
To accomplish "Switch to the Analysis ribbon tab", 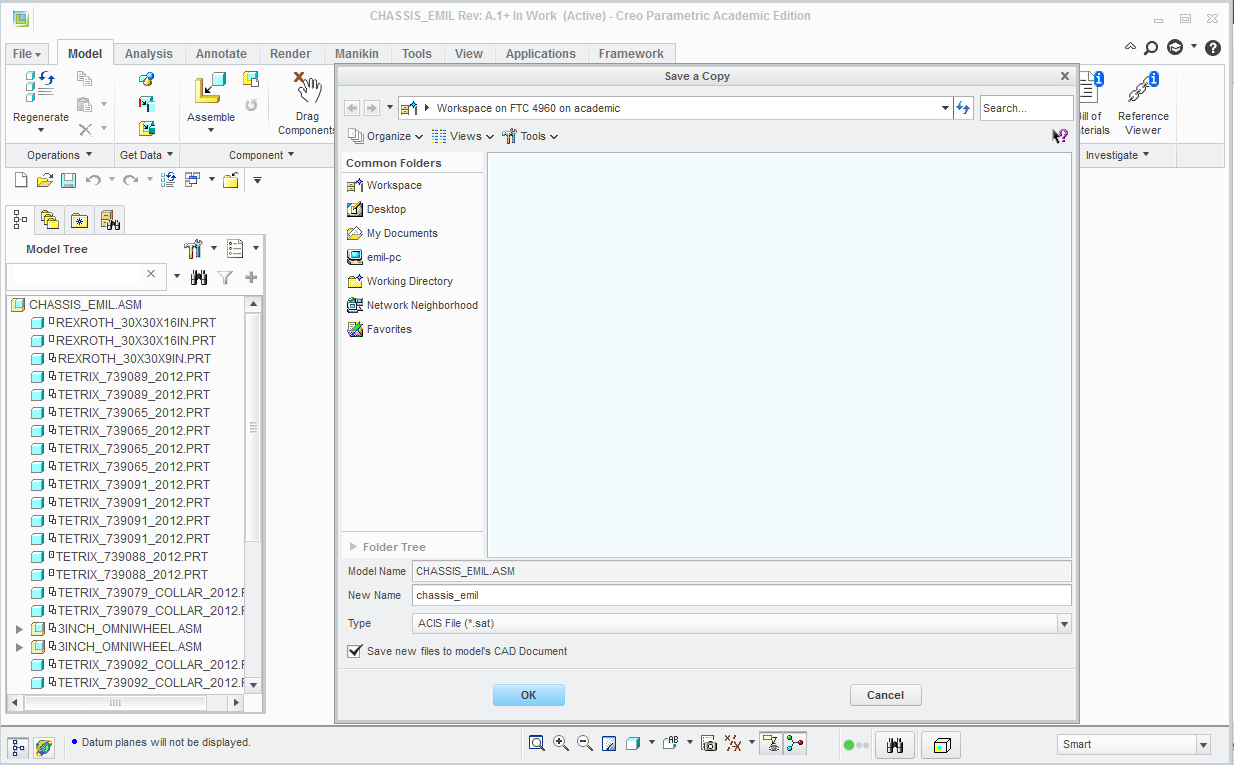I will pyautogui.click(x=149, y=54).
